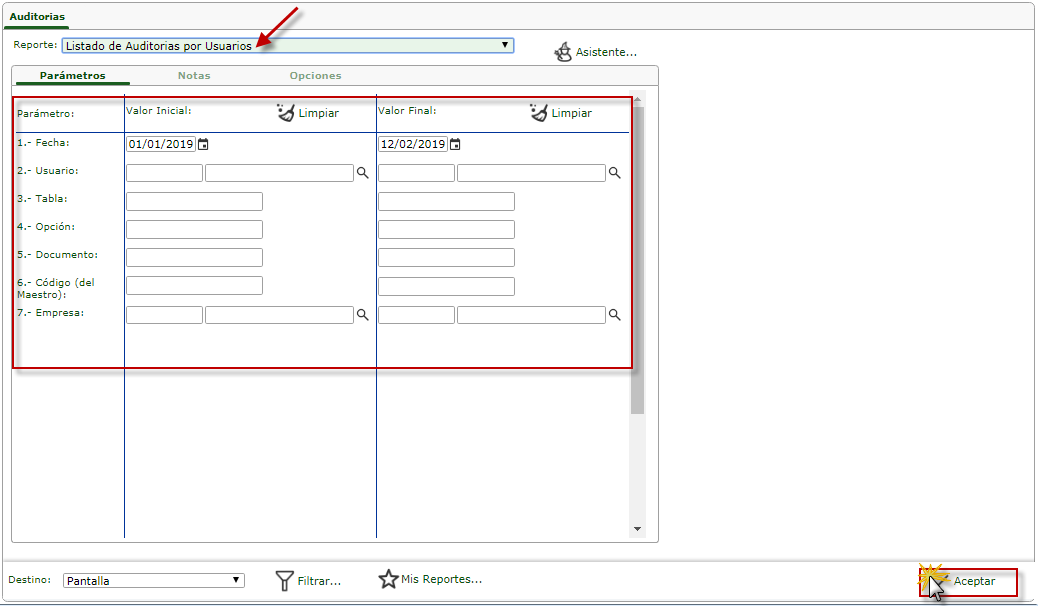Switch to the Notas tab
Screen dimensions: 1038x606
tap(194, 76)
